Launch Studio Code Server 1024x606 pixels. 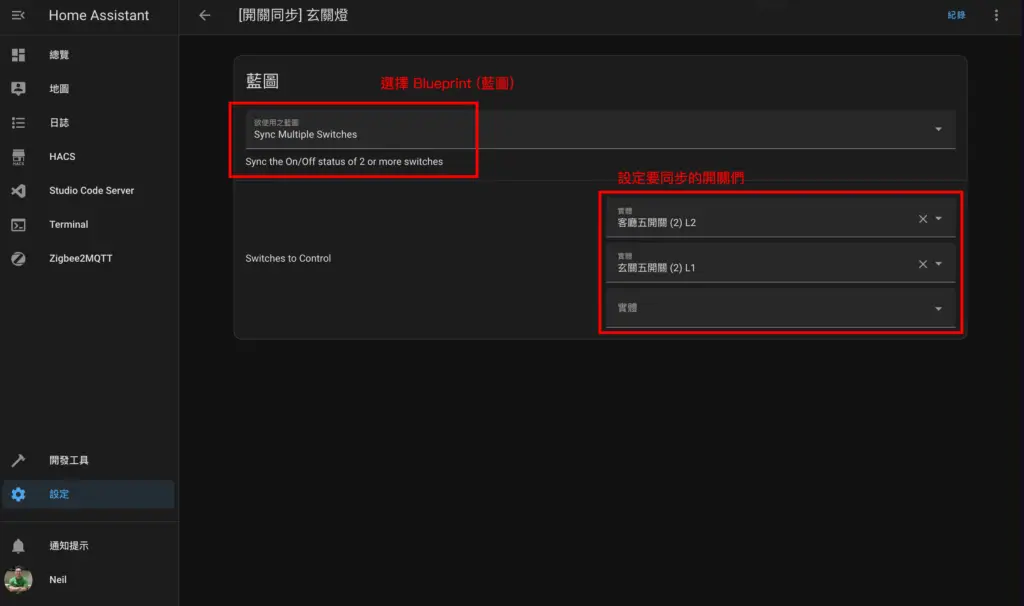(x=90, y=190)
